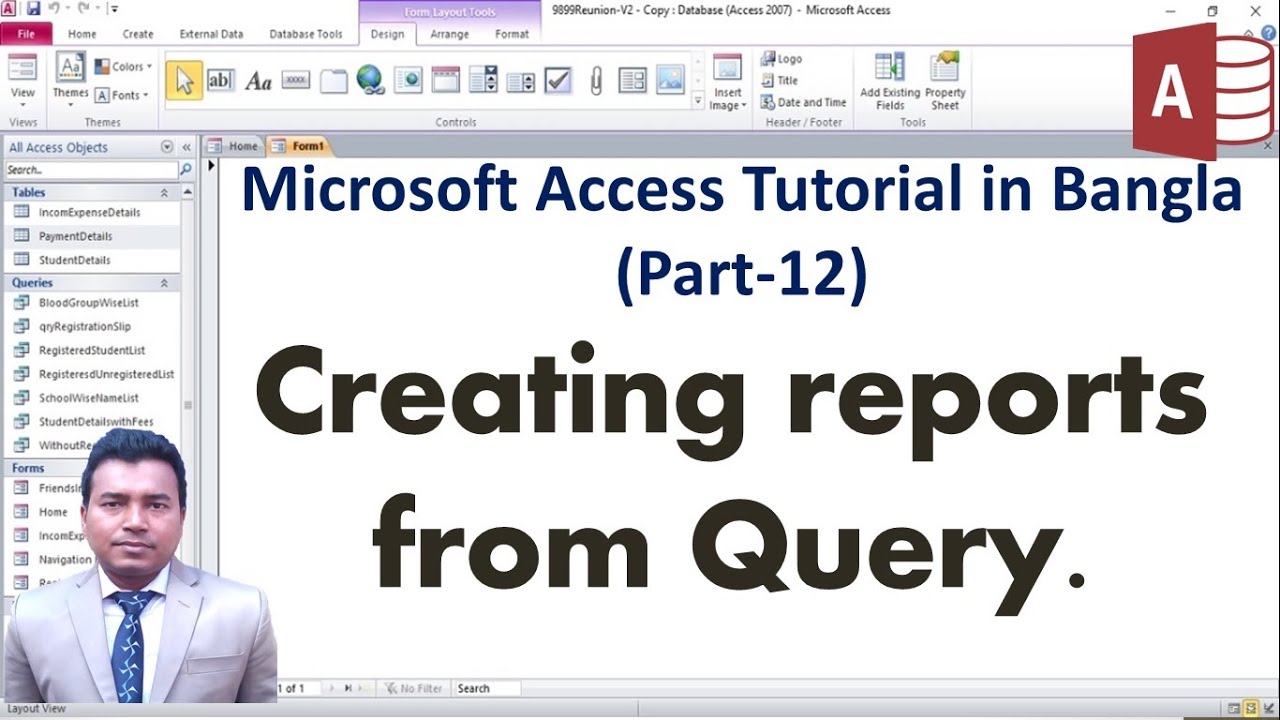Viewport: 1280px width, 720px height.
Task: Pick the Text Box control
Action: click(220, 81)
